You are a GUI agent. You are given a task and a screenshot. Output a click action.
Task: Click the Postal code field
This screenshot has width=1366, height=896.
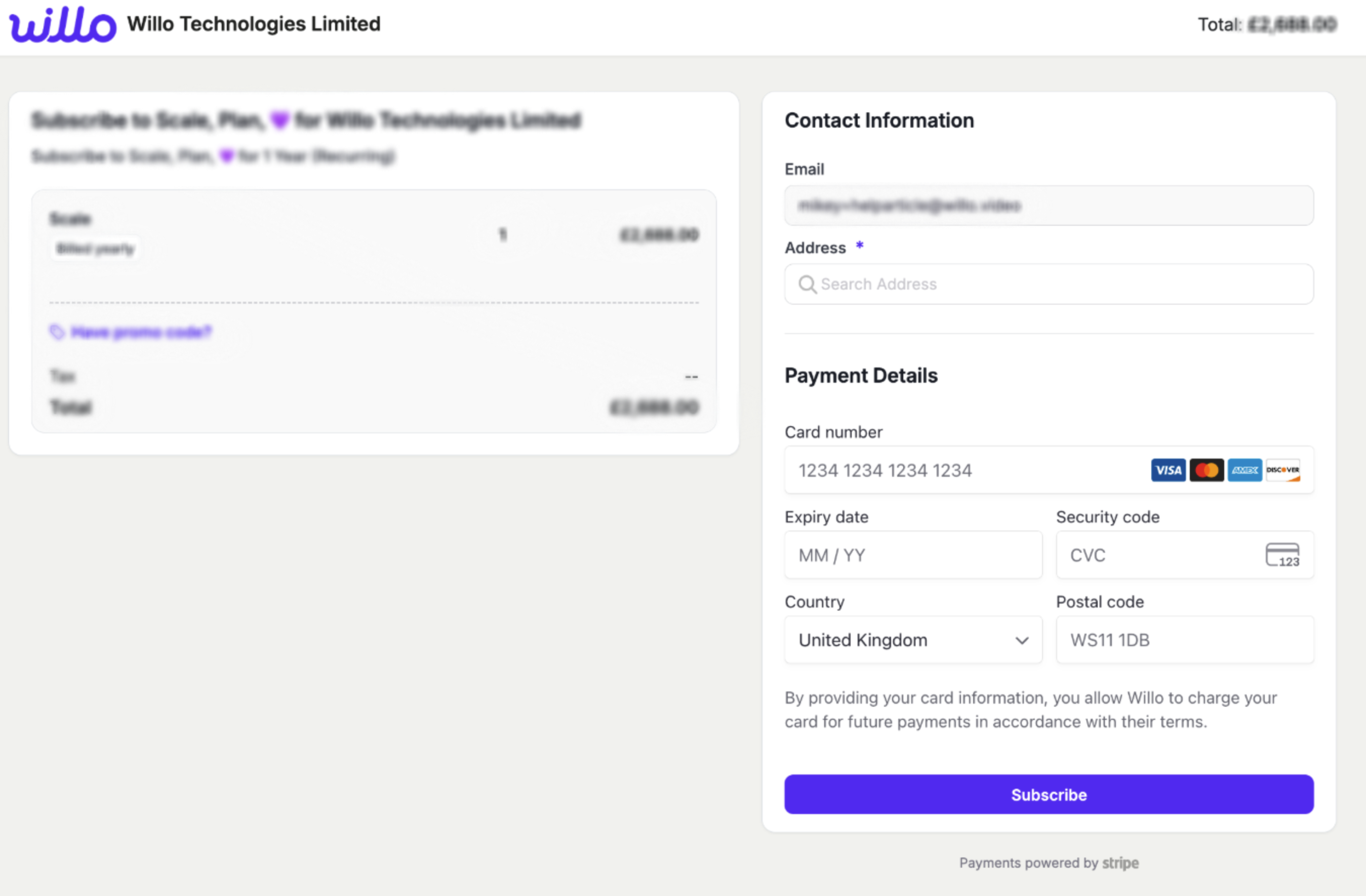click(1184, 640)
